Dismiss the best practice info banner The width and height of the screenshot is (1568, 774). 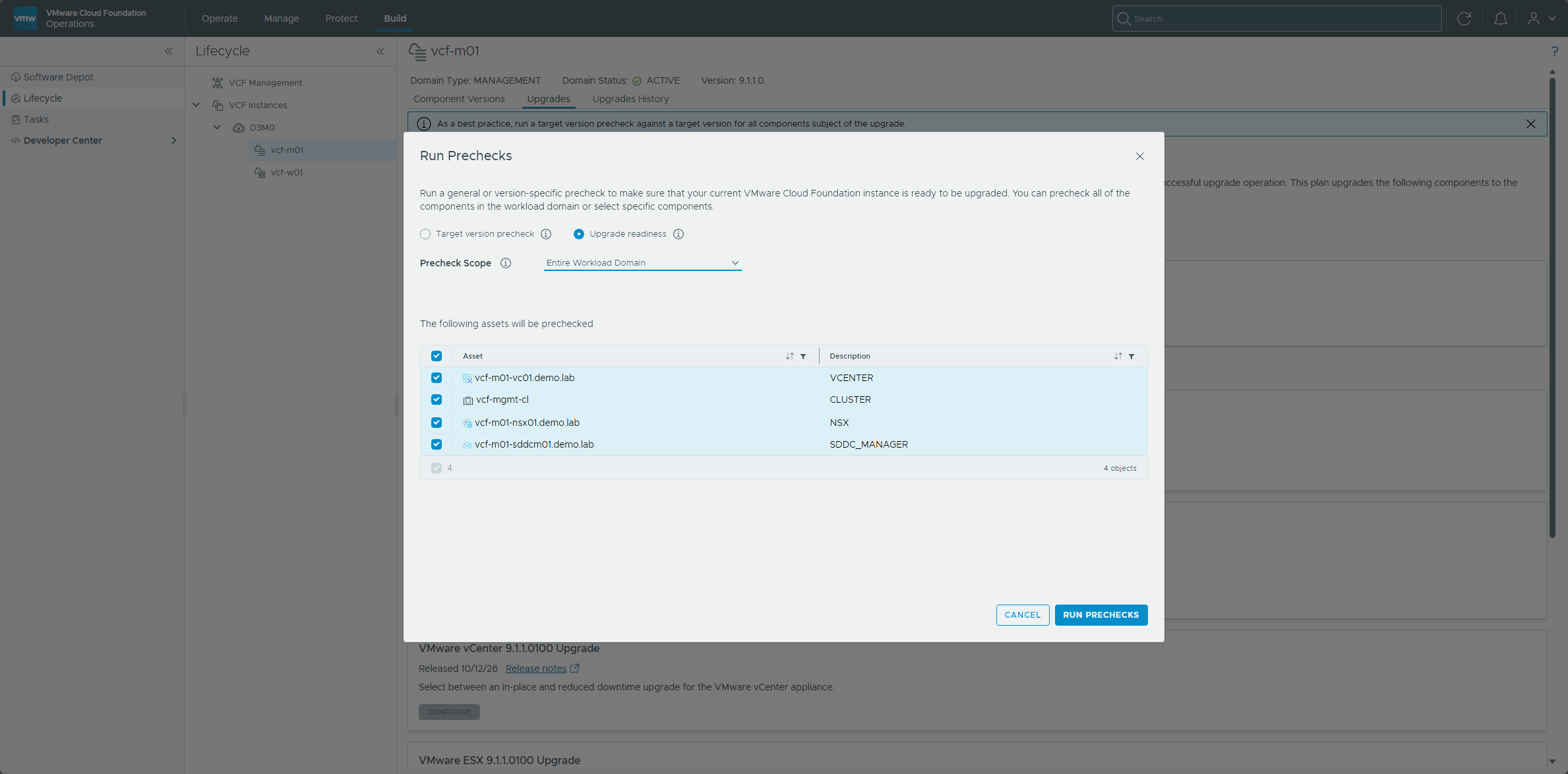pyautogui.click(x=1530, y=124)
